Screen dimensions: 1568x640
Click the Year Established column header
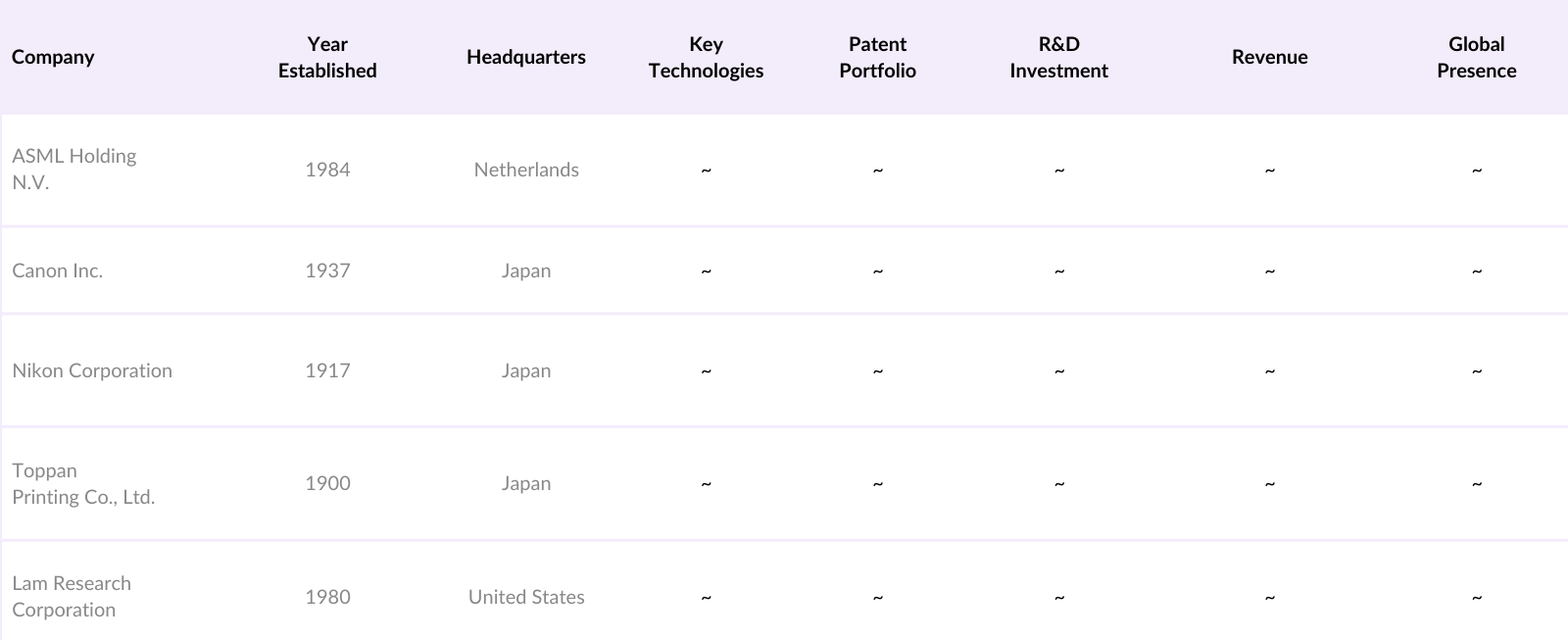pyautogui.click(x=327, y=57)
